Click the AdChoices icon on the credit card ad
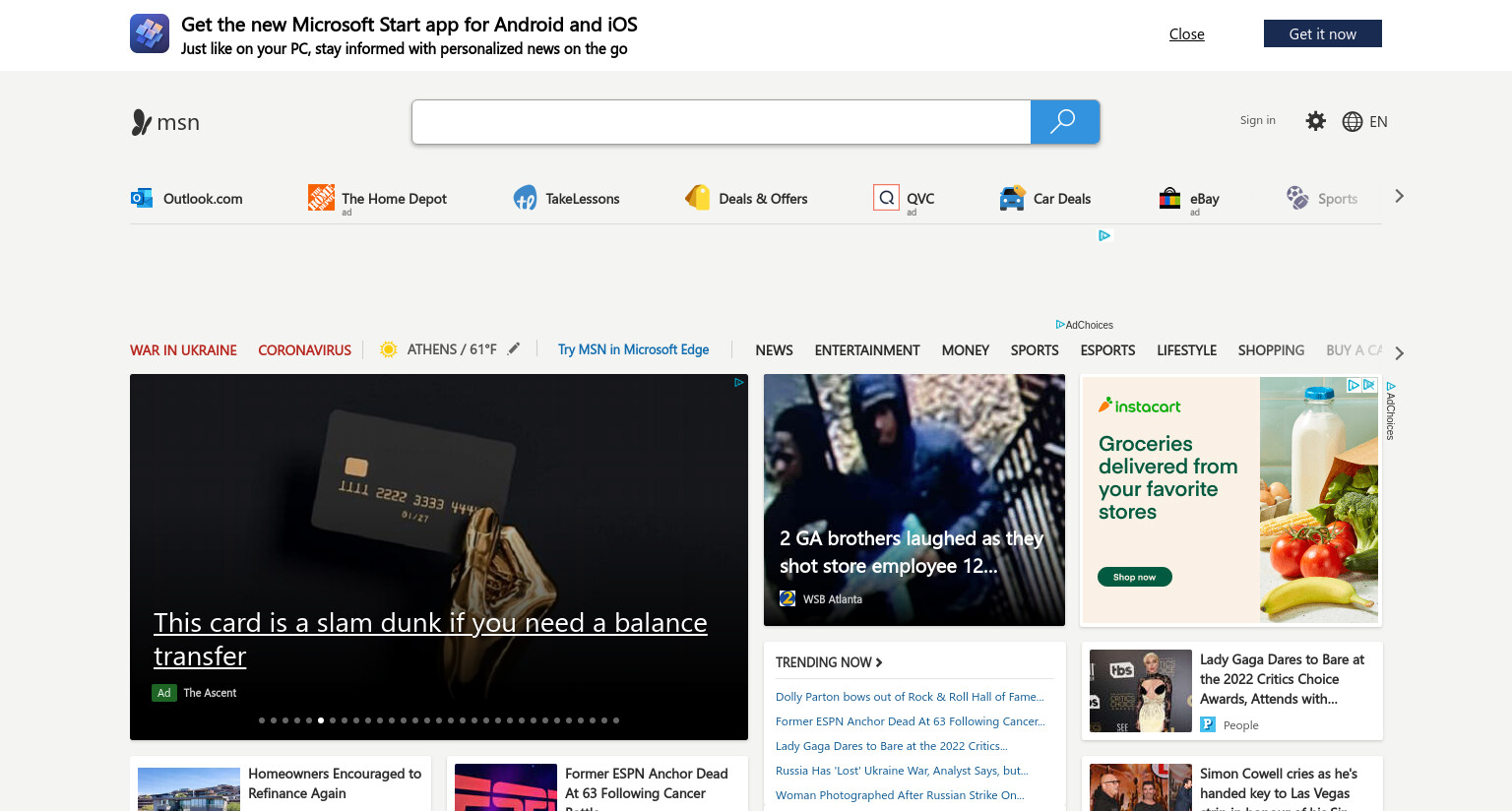 (739, 382)
